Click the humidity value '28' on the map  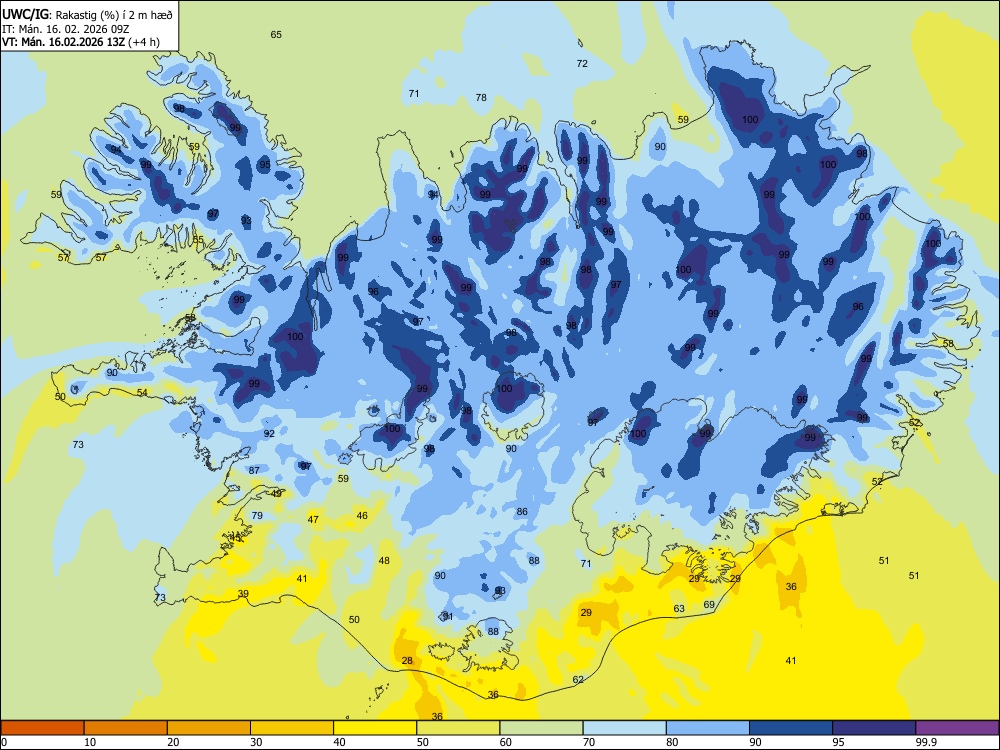(x=407, y=661)
